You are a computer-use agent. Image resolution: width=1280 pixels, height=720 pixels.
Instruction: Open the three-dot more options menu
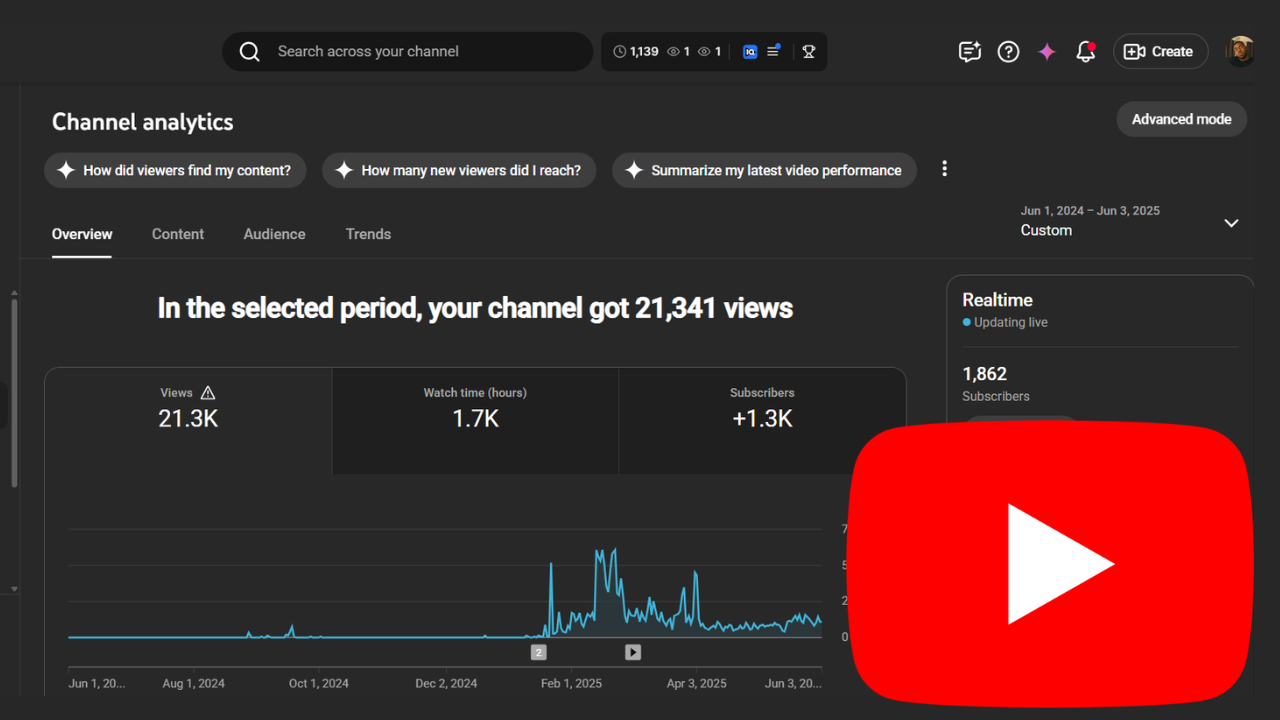tap(944, 169)
